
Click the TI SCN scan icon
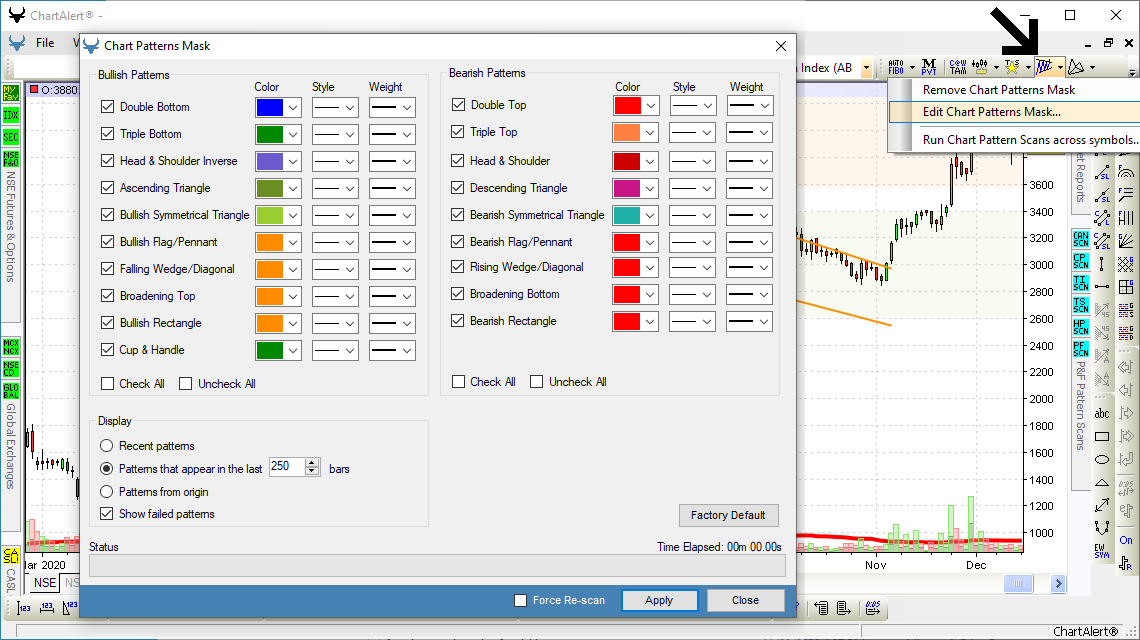tap(1081, 283)
